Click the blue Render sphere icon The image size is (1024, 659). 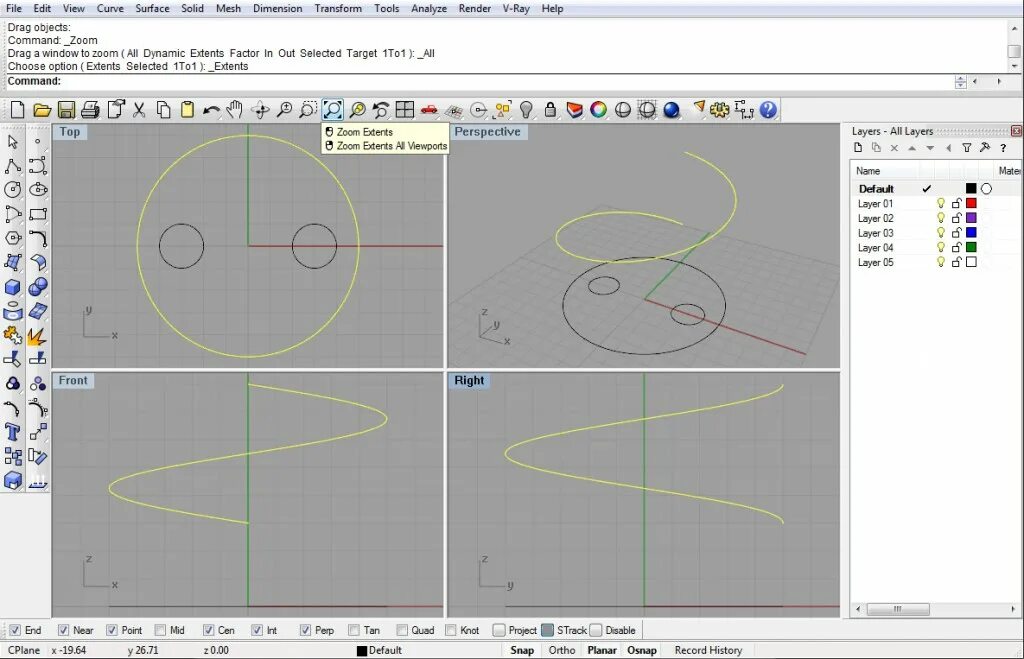(x=671, y=110)
